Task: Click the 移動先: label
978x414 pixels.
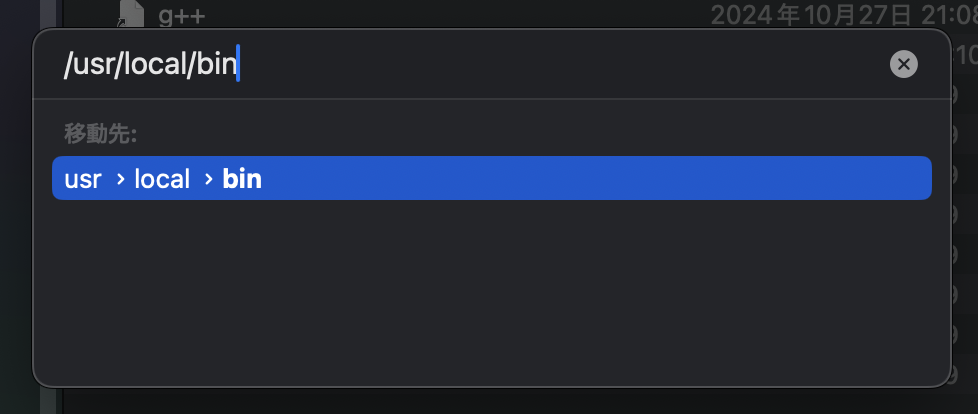Action: point(100,133)
